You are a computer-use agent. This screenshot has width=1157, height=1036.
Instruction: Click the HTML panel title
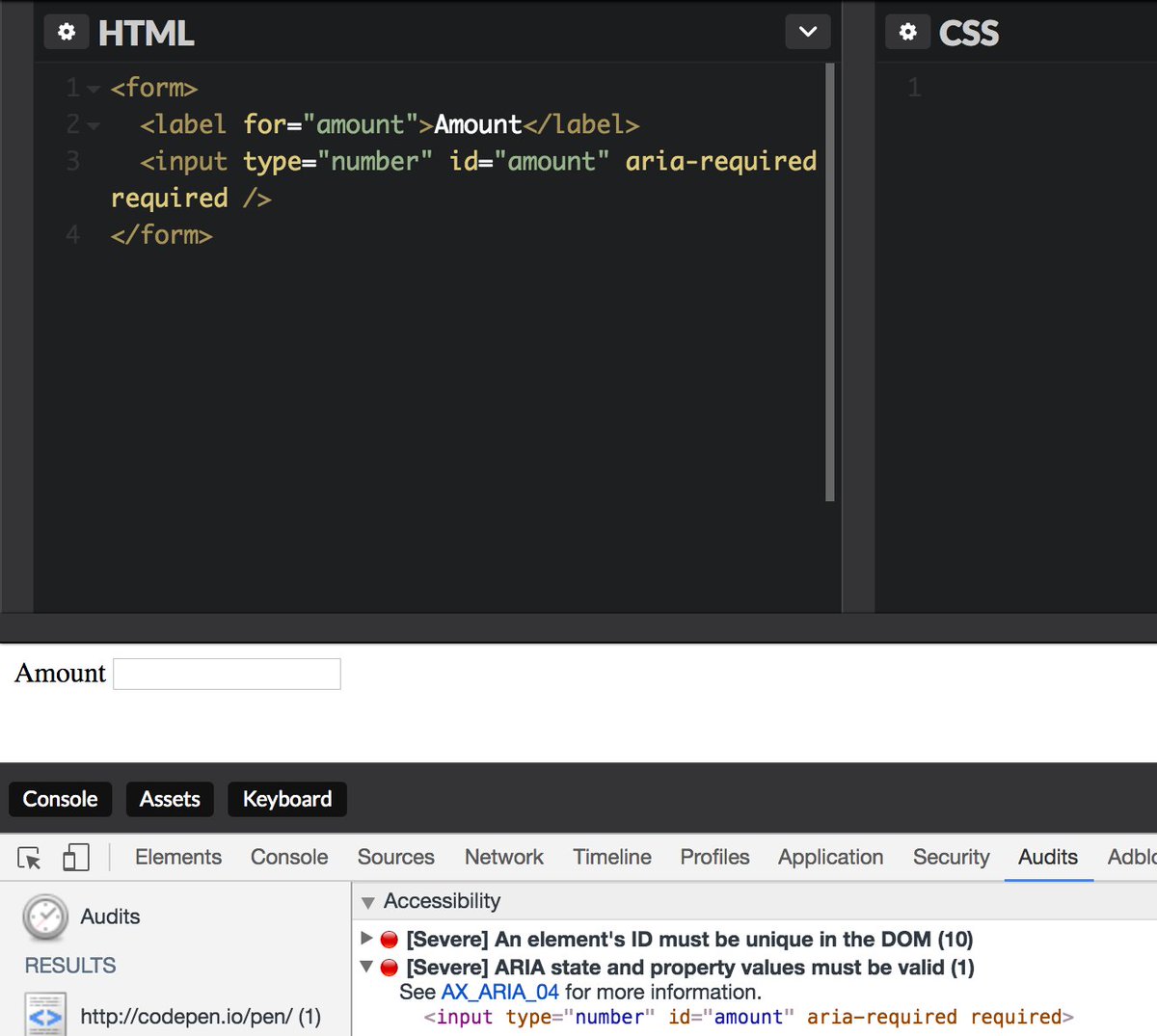(146, 33)
